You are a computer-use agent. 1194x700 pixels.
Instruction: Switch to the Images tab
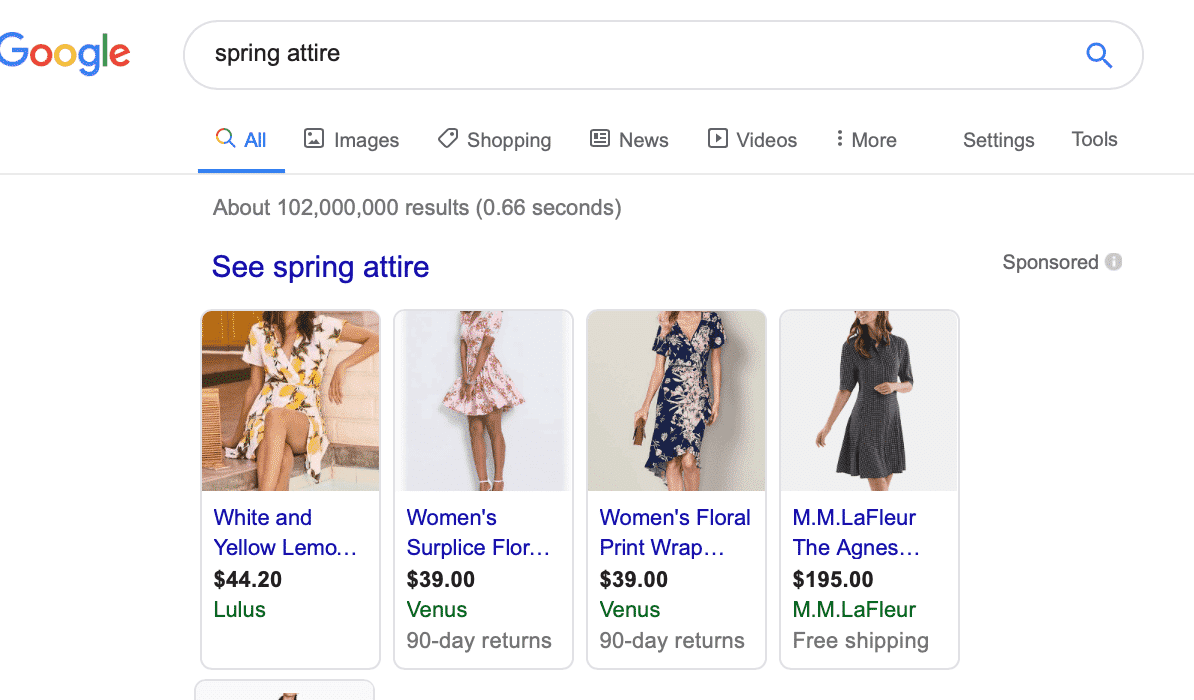(351, 139)
